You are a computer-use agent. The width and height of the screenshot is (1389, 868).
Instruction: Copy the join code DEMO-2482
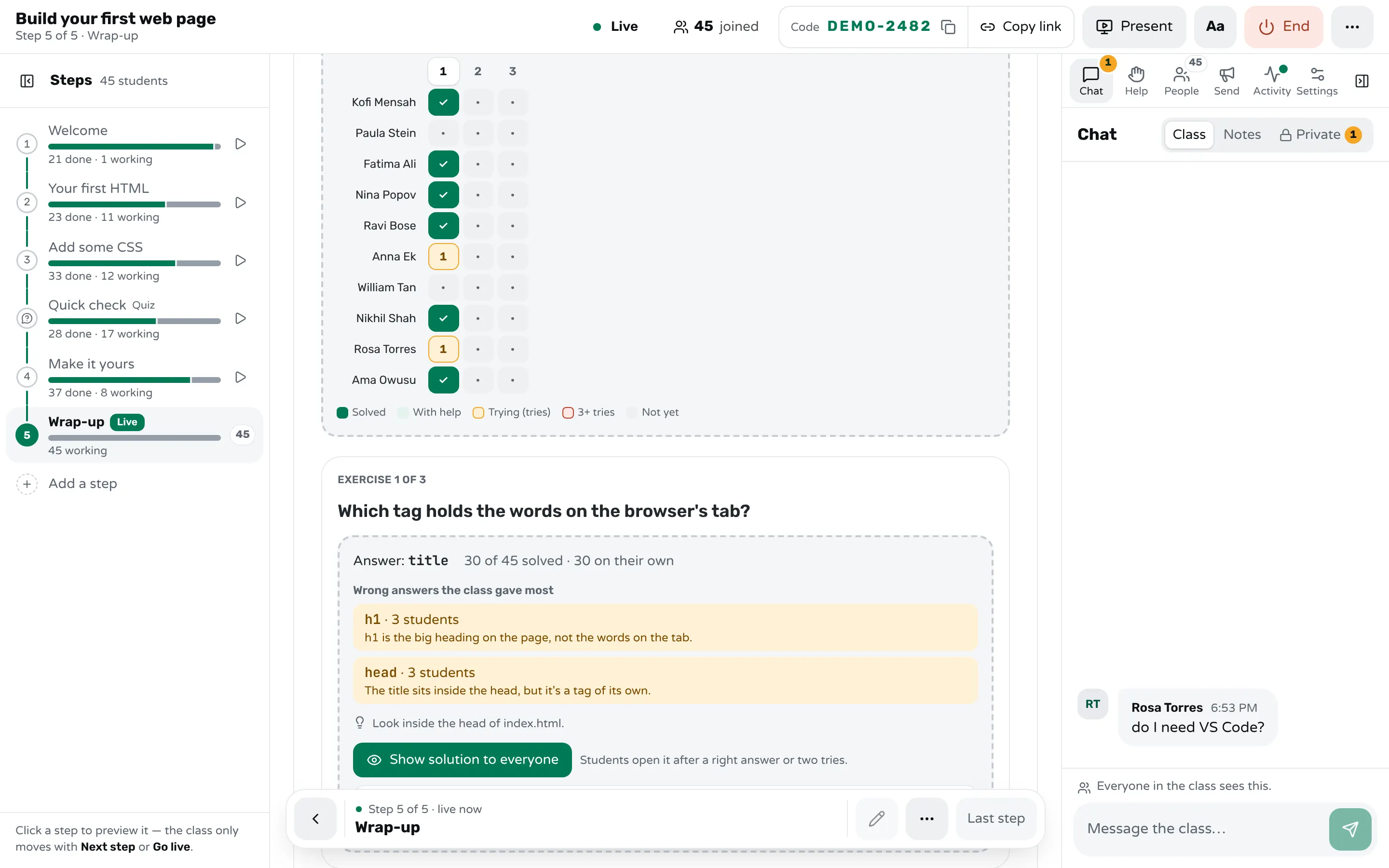[x=948, y=27]
